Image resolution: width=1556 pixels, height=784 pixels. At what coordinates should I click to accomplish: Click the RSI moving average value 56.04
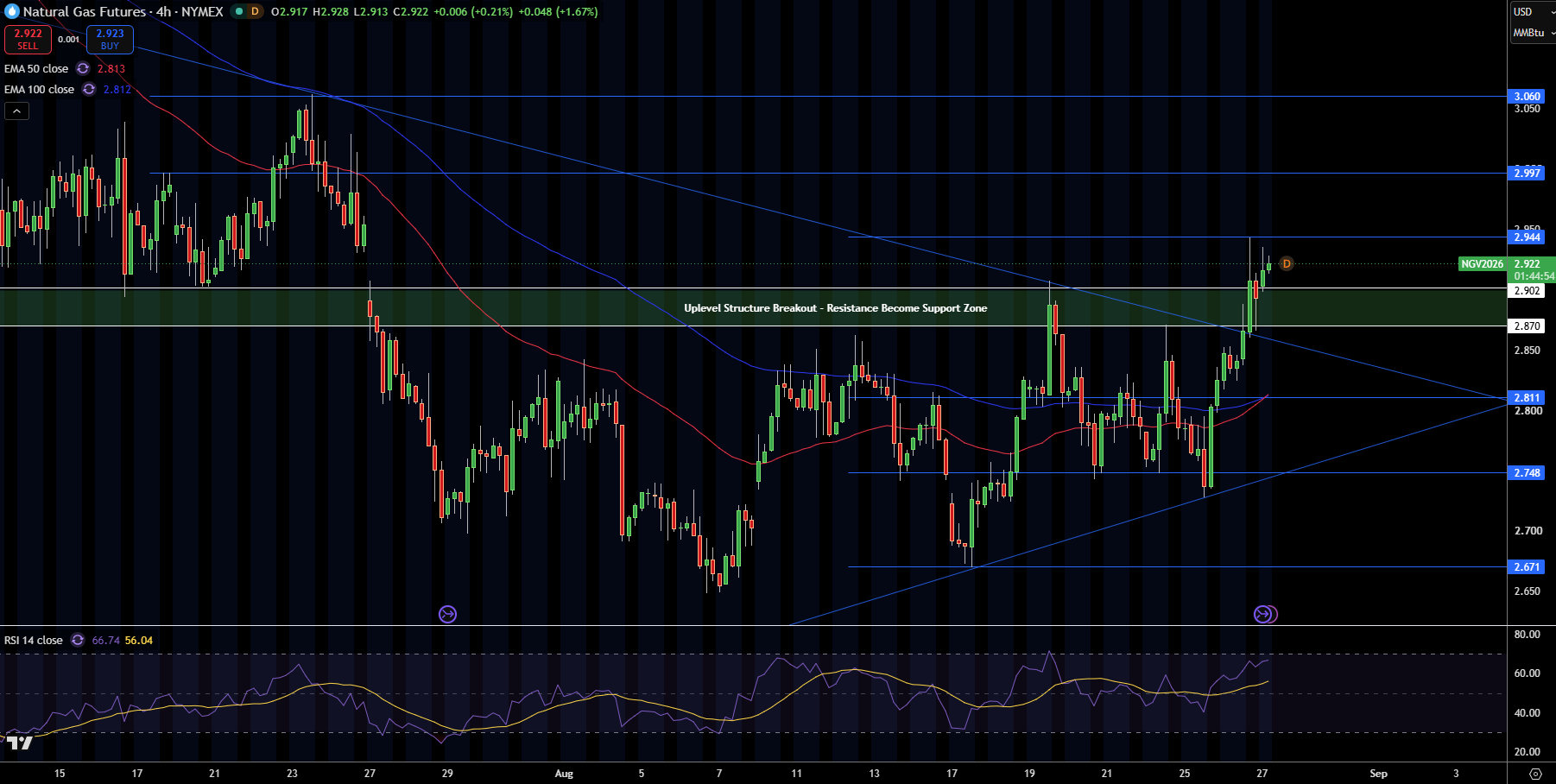139,640
